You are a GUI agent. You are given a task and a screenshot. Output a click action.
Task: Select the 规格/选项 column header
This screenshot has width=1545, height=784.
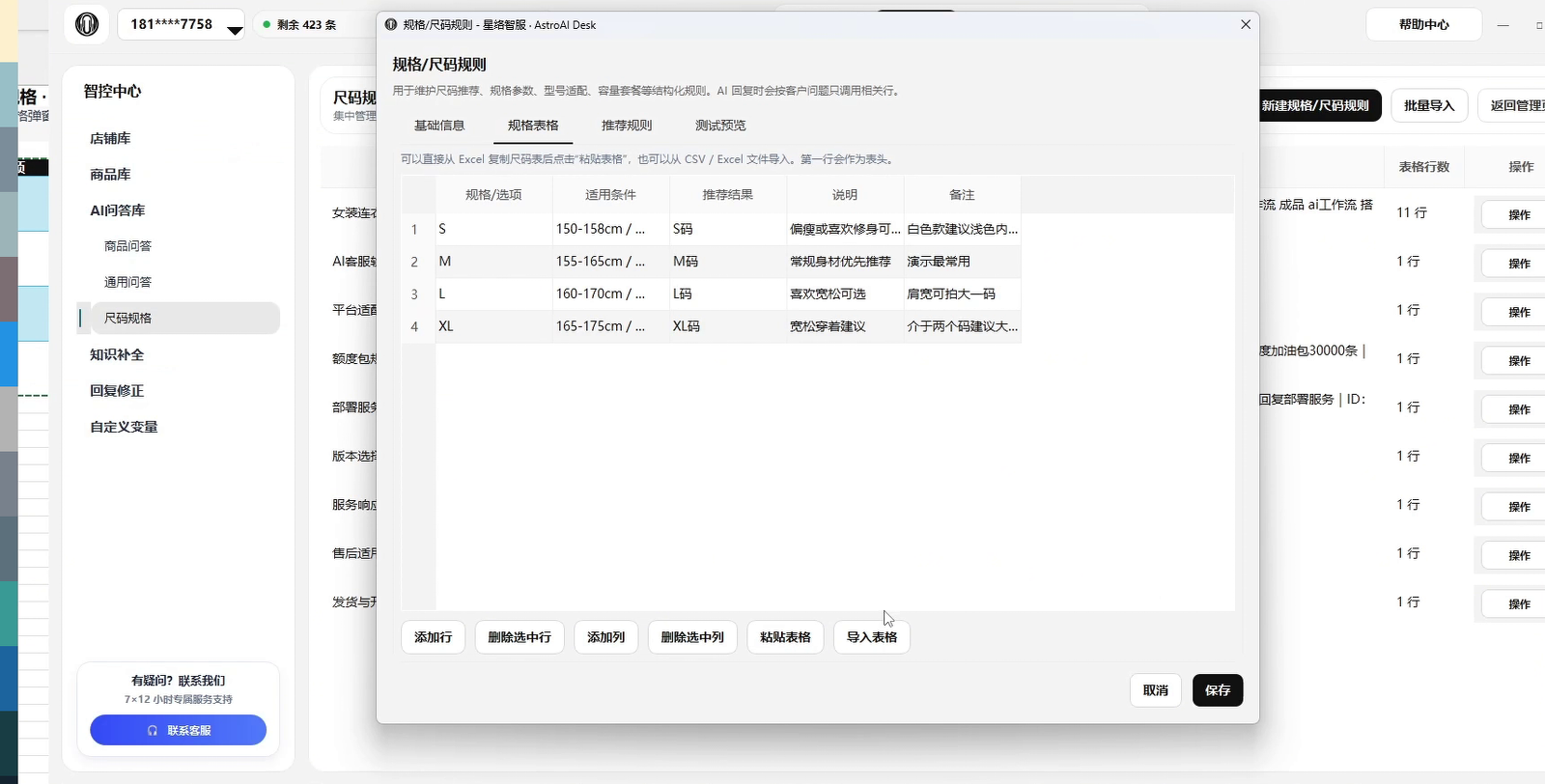coord(493,195)
